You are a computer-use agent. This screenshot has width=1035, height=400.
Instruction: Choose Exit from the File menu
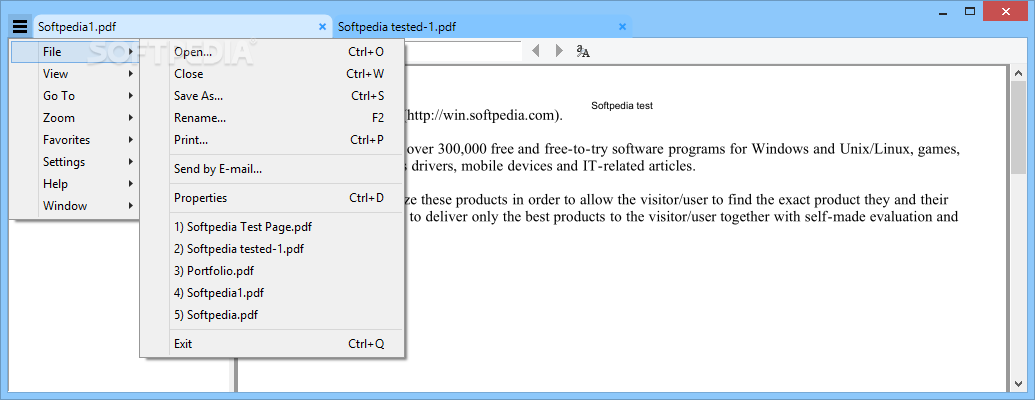click(x=272, y=344)
